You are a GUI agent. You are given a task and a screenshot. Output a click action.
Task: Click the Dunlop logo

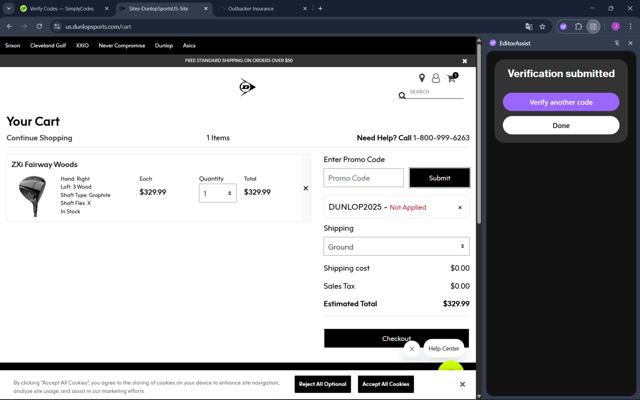coord(247,87)
